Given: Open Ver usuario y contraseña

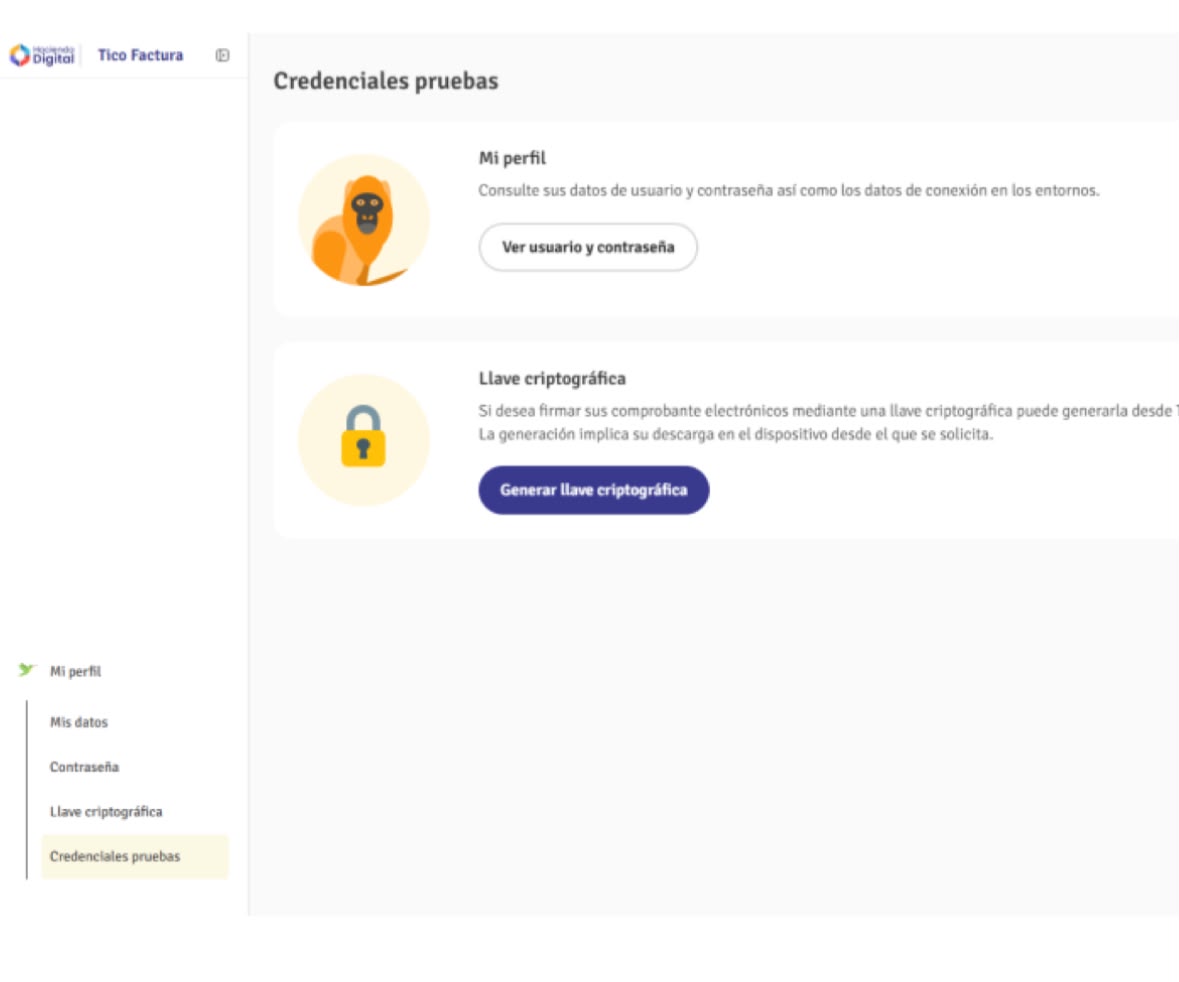Looking at the screenshot, I should [x=588, y=247].
